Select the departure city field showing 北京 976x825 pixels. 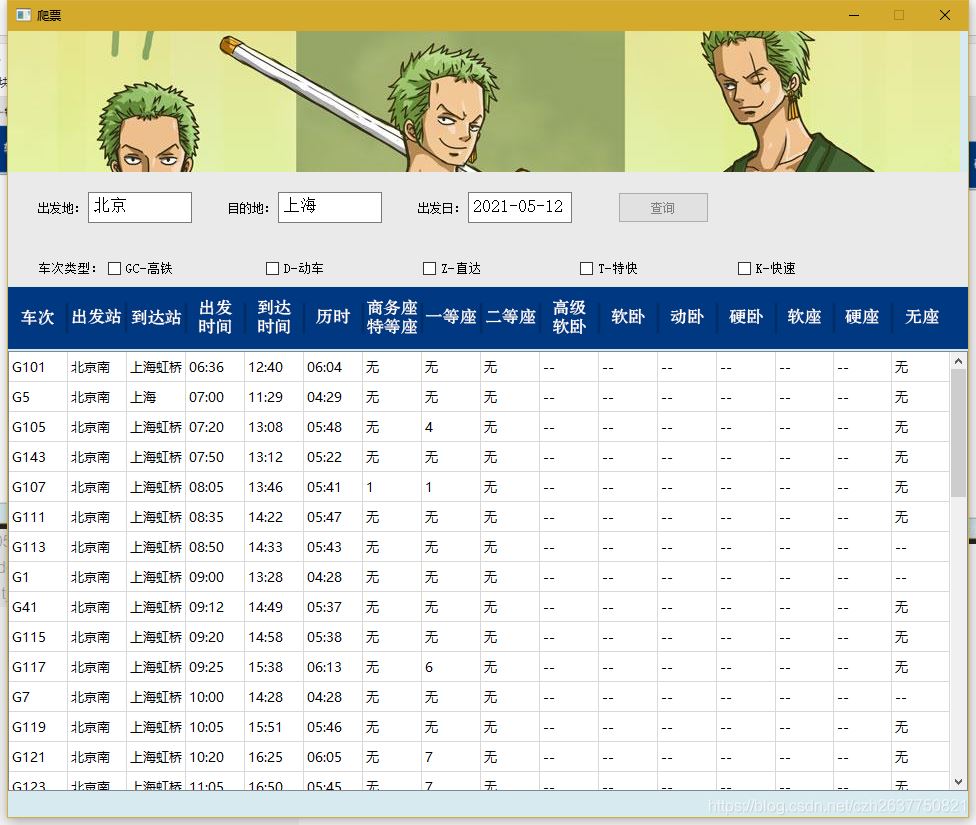(x=139, y=207)
